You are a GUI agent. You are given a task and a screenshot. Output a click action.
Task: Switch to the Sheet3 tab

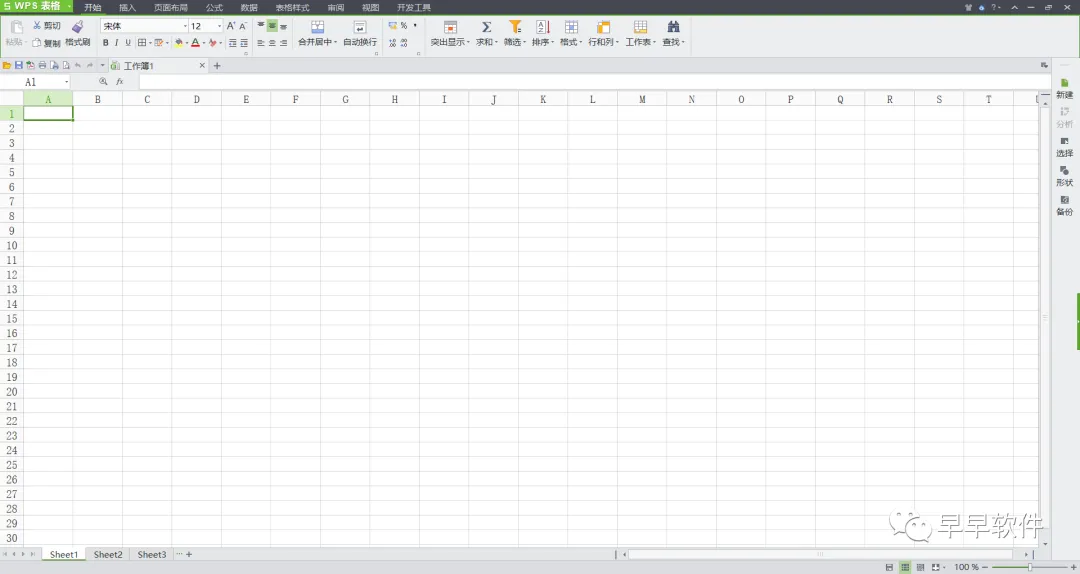(x=152, y=554)
